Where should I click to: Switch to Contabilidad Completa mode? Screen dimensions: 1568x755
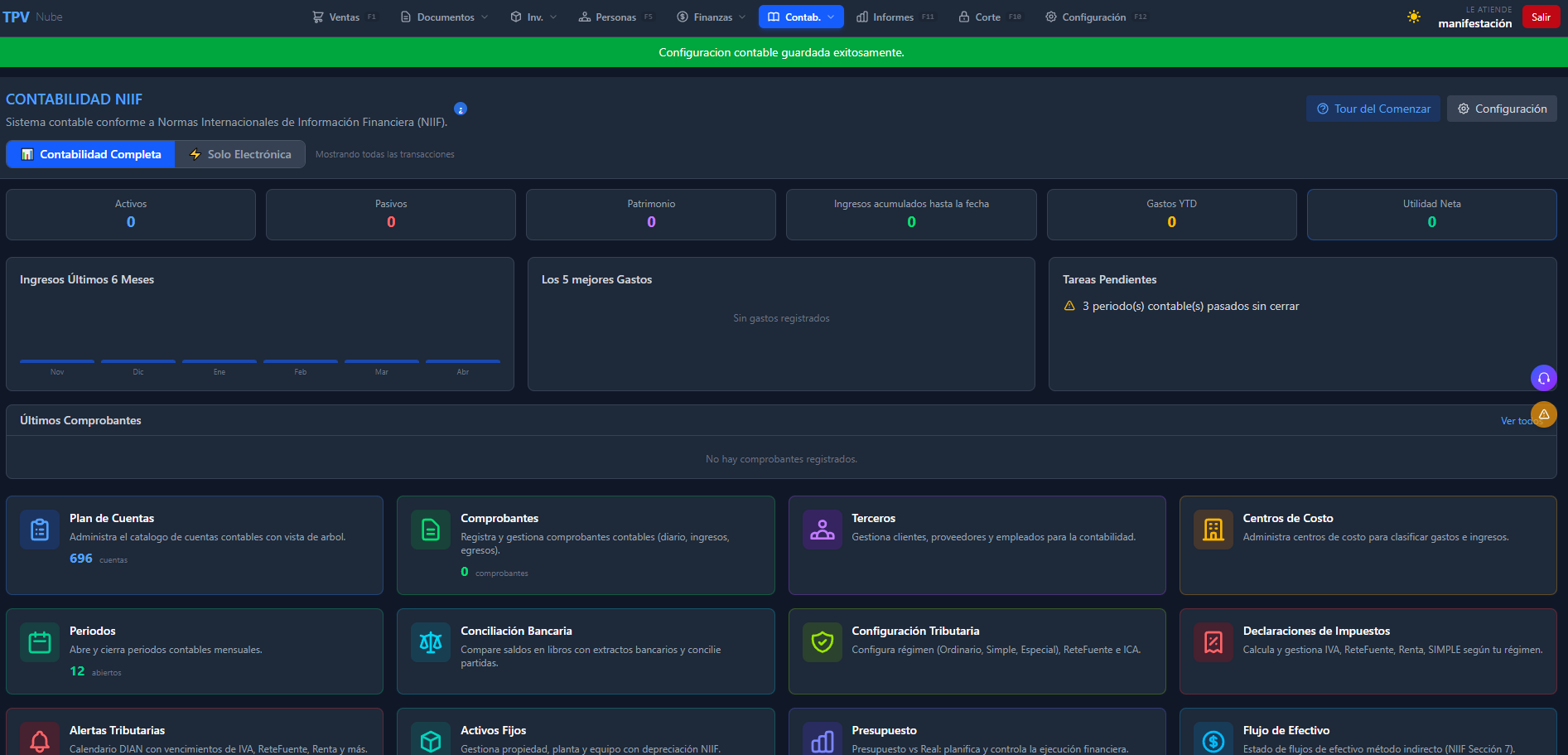91,154
